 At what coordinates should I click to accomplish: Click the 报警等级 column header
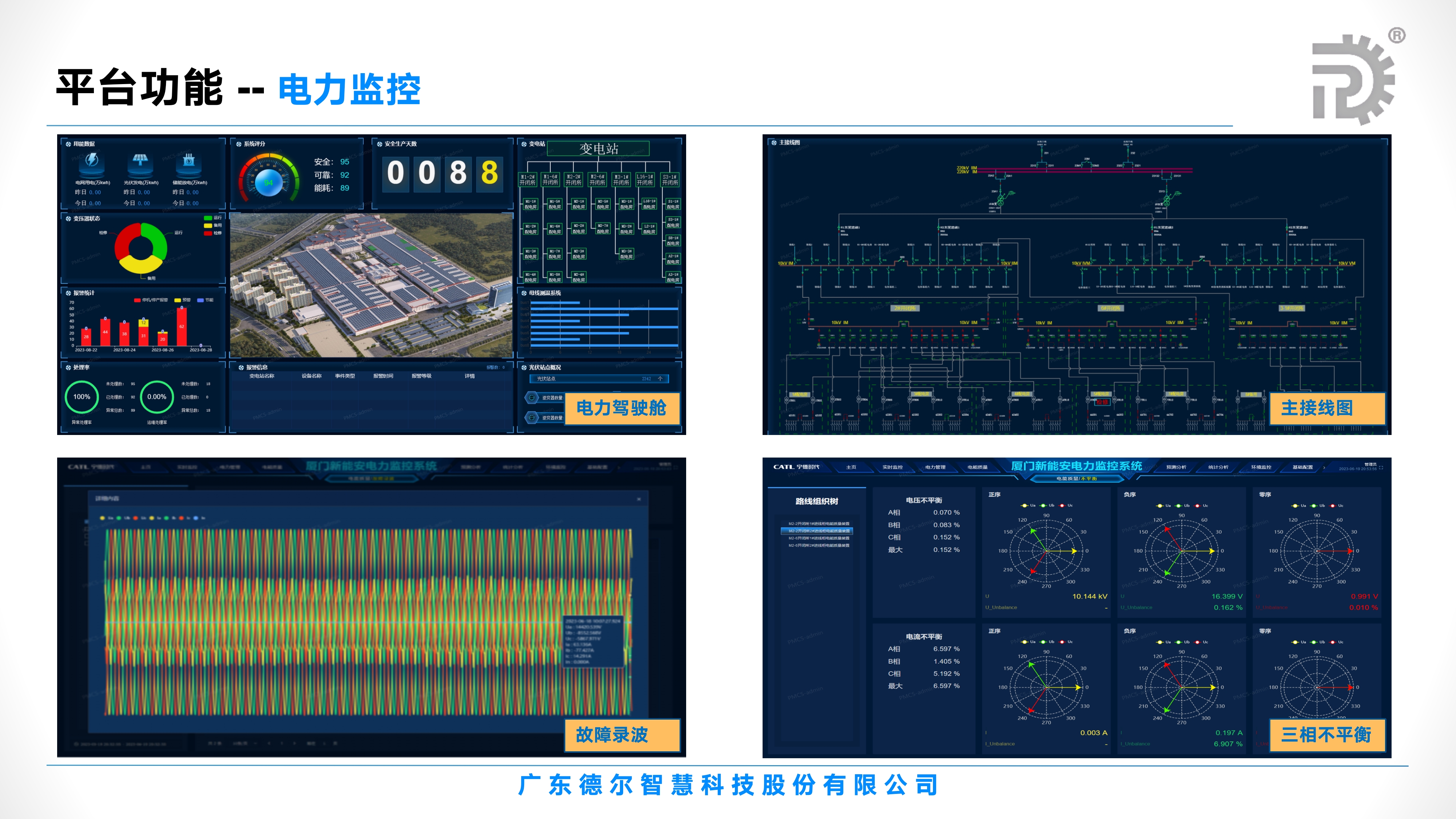(421, 376)
